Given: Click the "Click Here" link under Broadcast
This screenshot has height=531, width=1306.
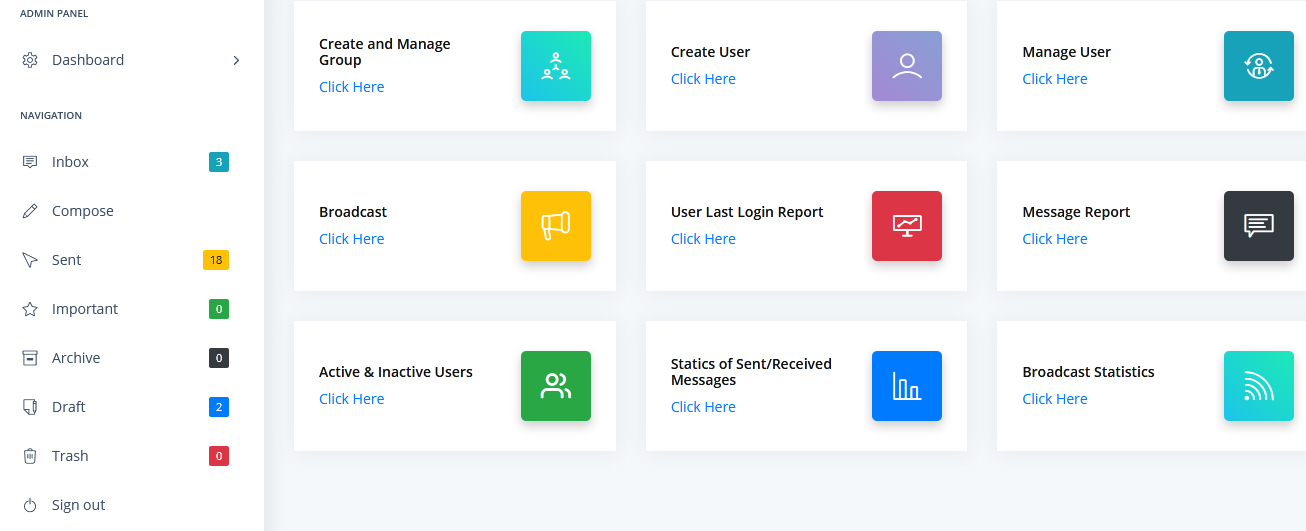Looking at the screenshot, I should [351, 239].
